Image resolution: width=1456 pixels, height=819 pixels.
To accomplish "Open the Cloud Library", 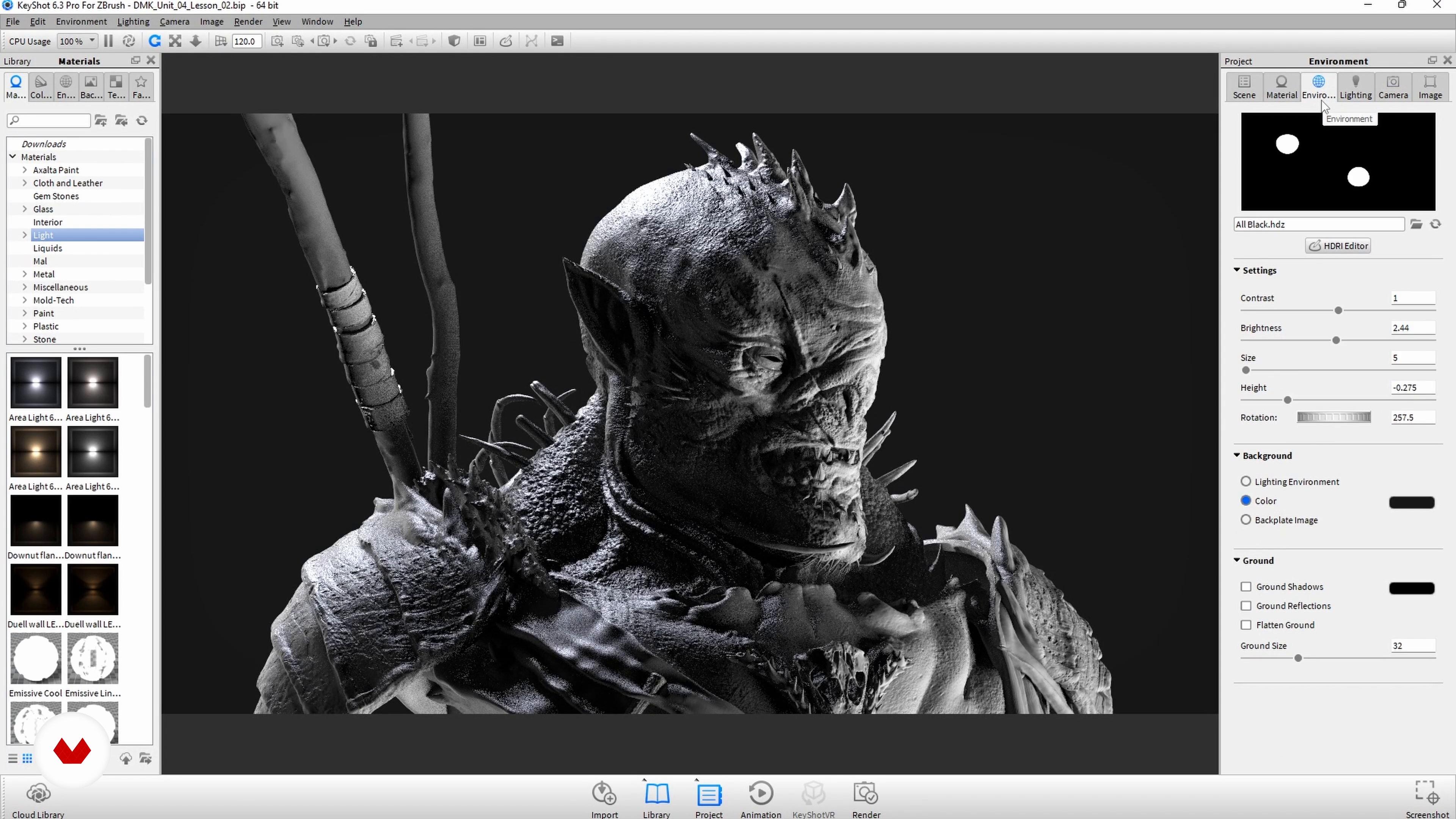I will pyautogui.click(x=38, y=800).
